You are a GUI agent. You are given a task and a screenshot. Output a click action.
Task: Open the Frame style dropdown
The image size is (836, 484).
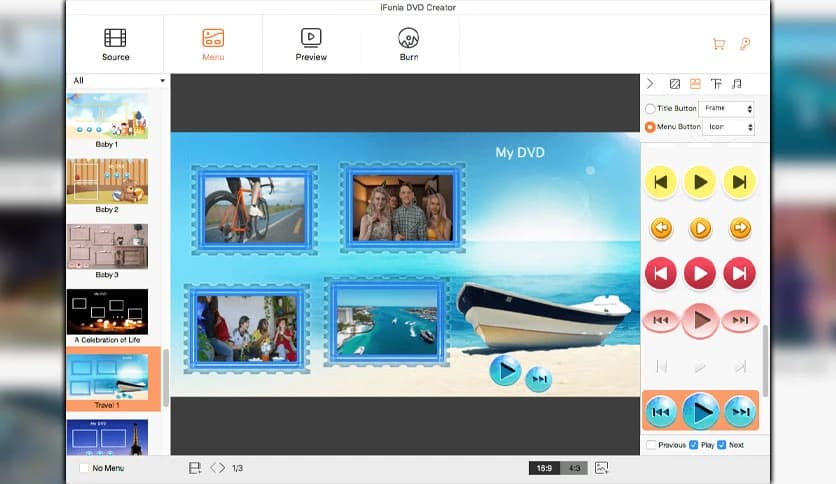pos(727,108)
